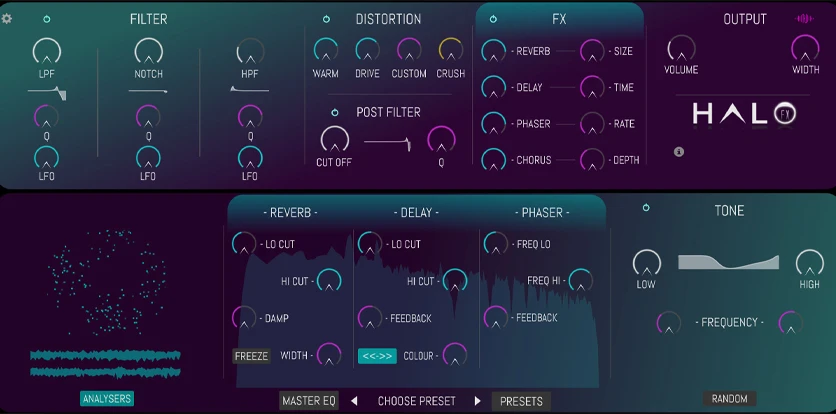The image size is (836, 414).
Task: Click the reverb WIDTH knob
Action: pyautogui.click(x=329, y=355)
